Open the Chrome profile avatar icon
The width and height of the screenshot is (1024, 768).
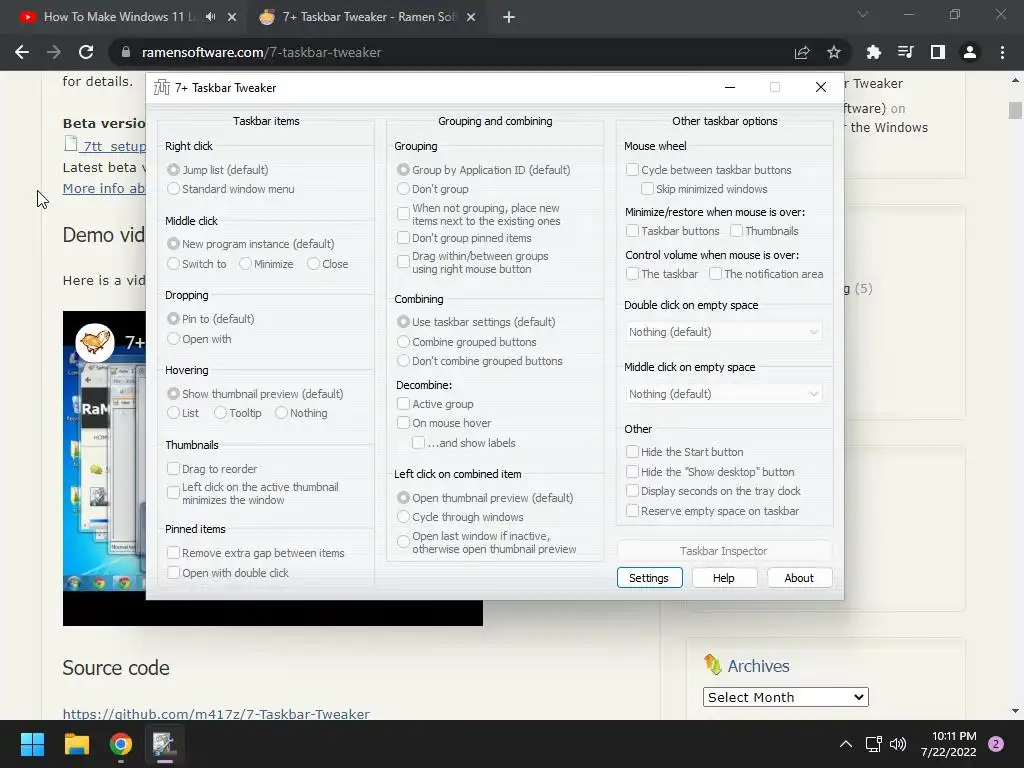click(x=969, y=52)
